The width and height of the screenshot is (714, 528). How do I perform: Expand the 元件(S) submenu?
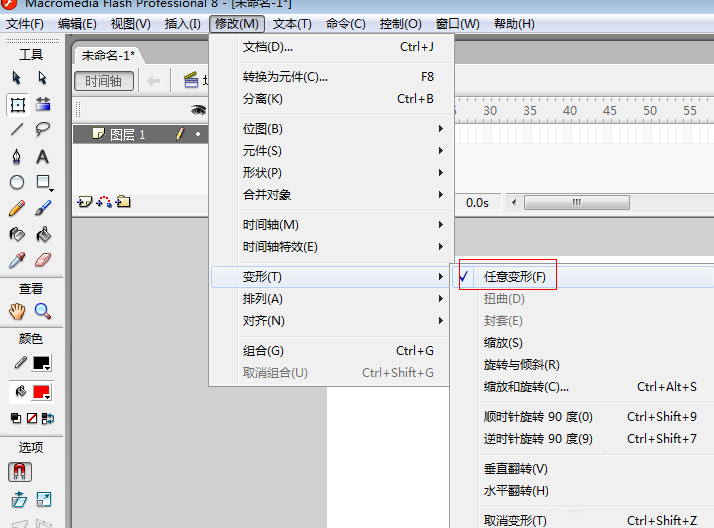pos(343,151)
